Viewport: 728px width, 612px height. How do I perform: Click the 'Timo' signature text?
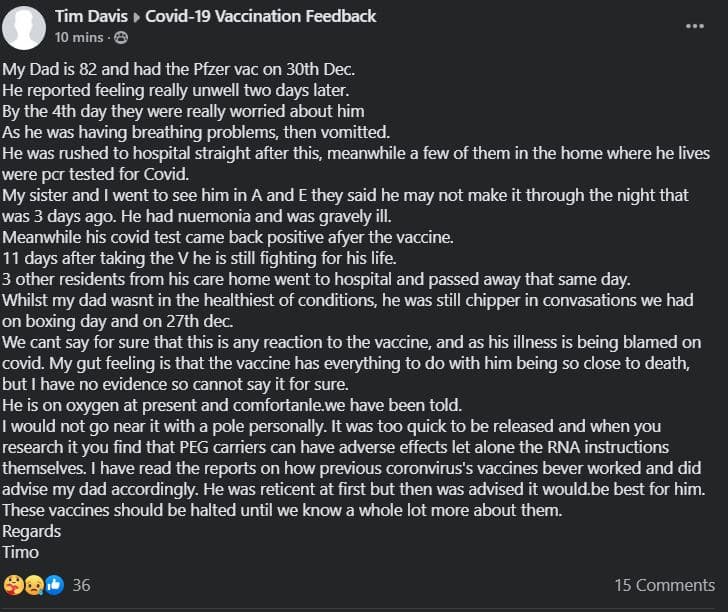(x=20, y=552)
